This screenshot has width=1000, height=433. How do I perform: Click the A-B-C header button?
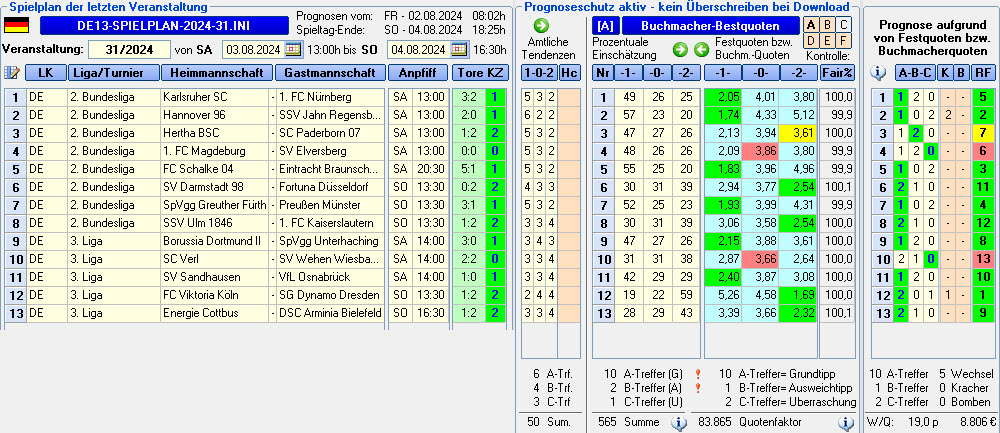click(x=915, y=73)
